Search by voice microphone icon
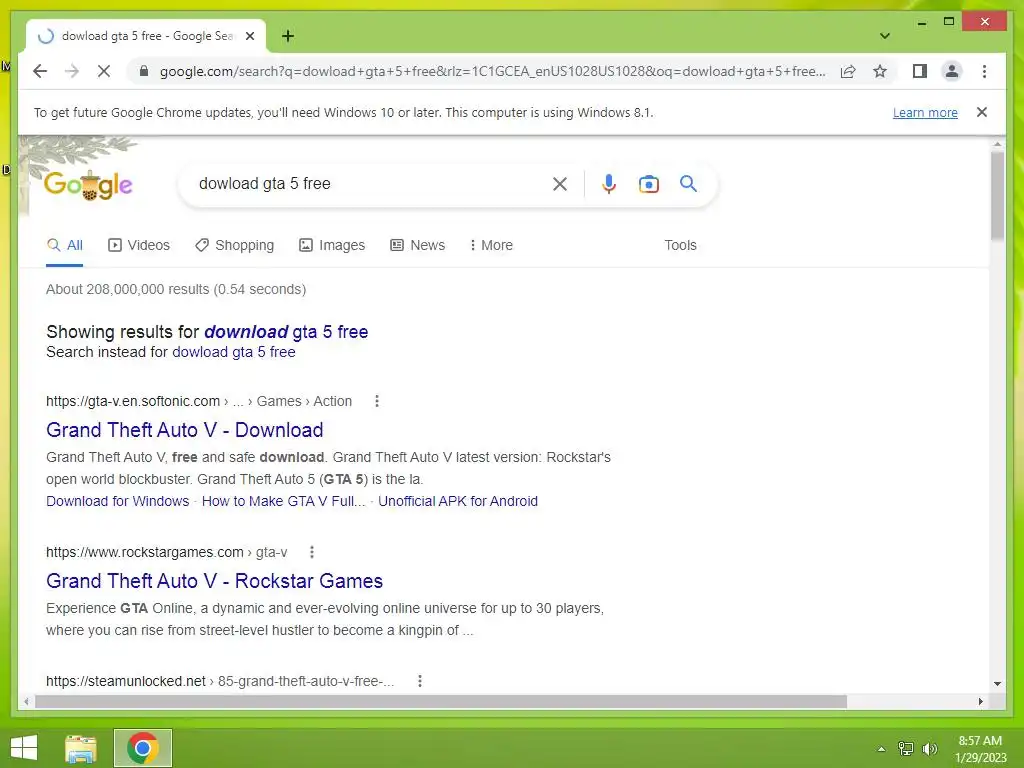This screenshot has height=768, width=1024. (609, 184)
